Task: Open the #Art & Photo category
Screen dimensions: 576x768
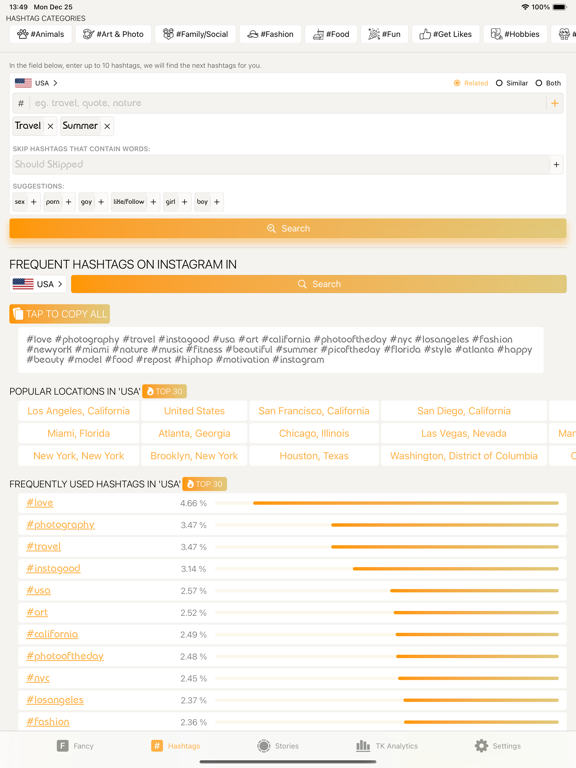Action: pyautogui.click(x=113, y=34)
